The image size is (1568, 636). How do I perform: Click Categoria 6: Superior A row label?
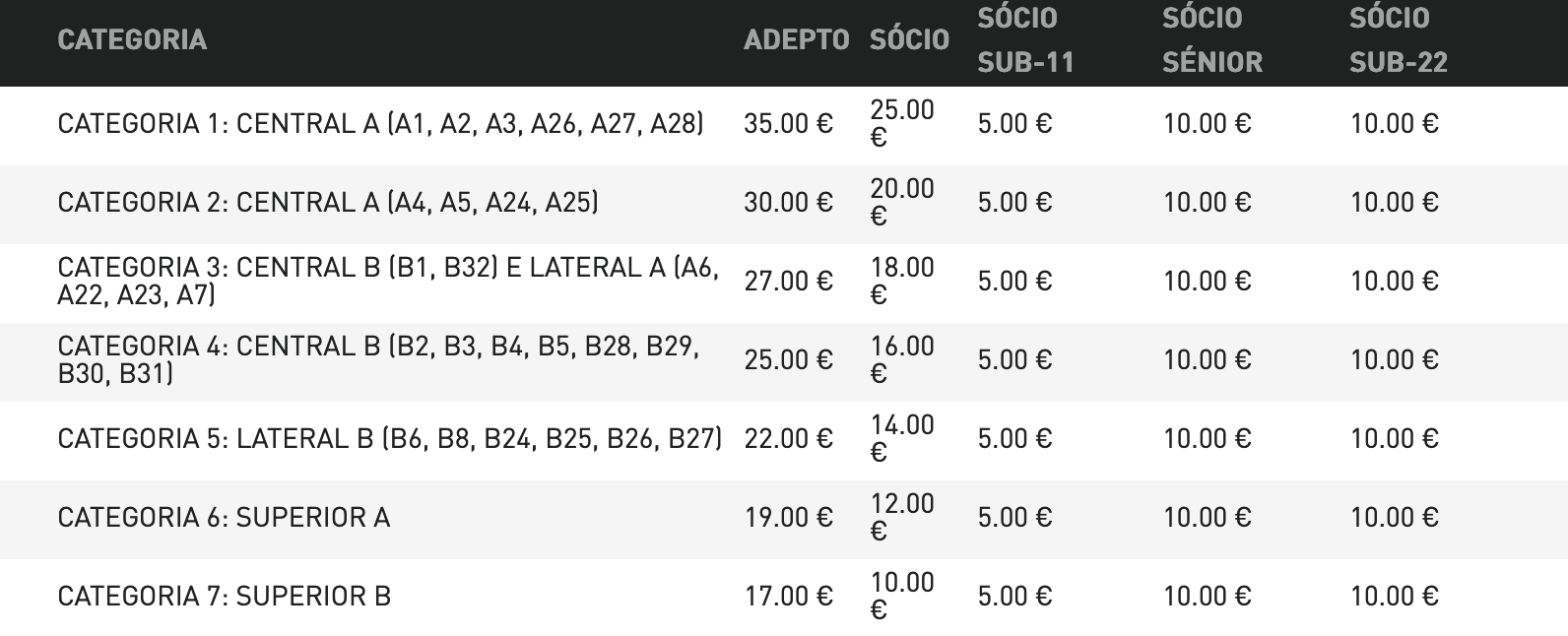coord(224,518)
